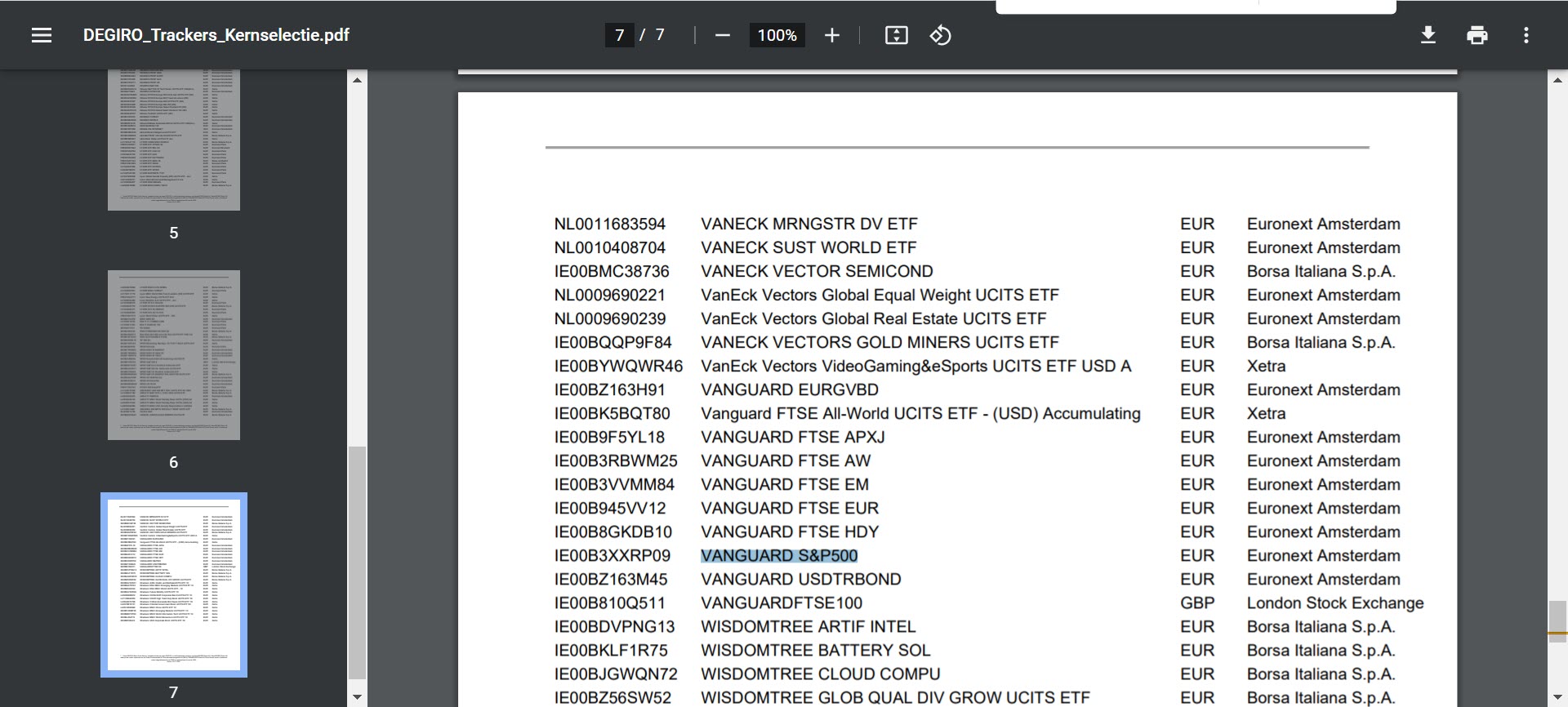Click the zoom in plus button
The image size is (1568, 707).
831,35
